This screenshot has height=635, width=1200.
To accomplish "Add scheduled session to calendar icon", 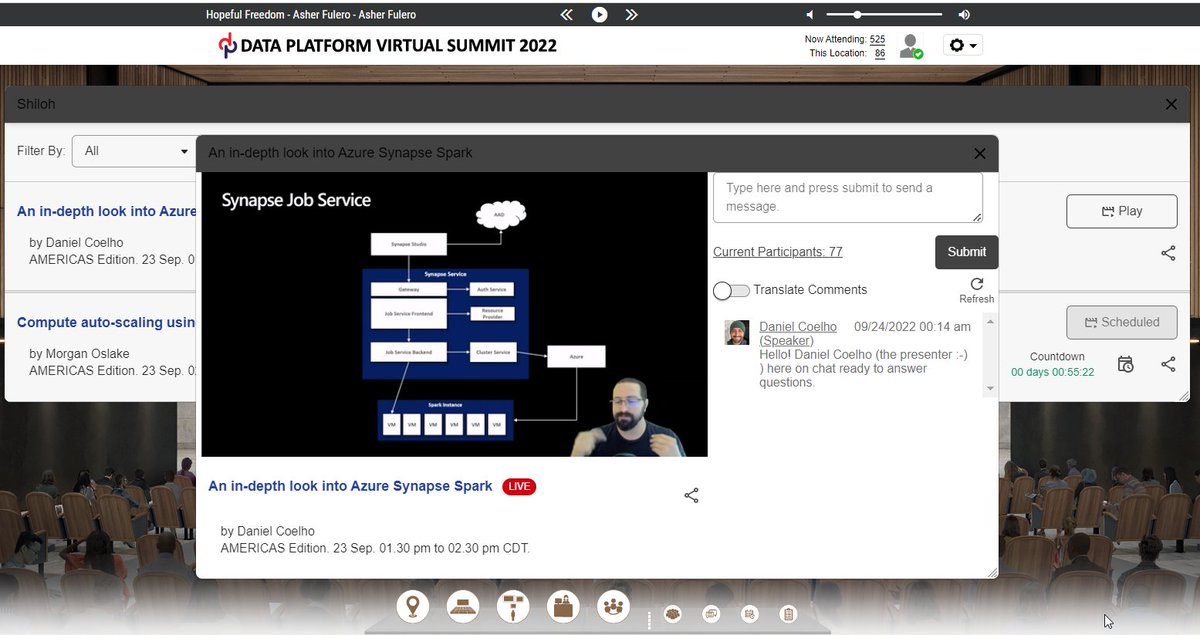I will tap(1125, 364).
